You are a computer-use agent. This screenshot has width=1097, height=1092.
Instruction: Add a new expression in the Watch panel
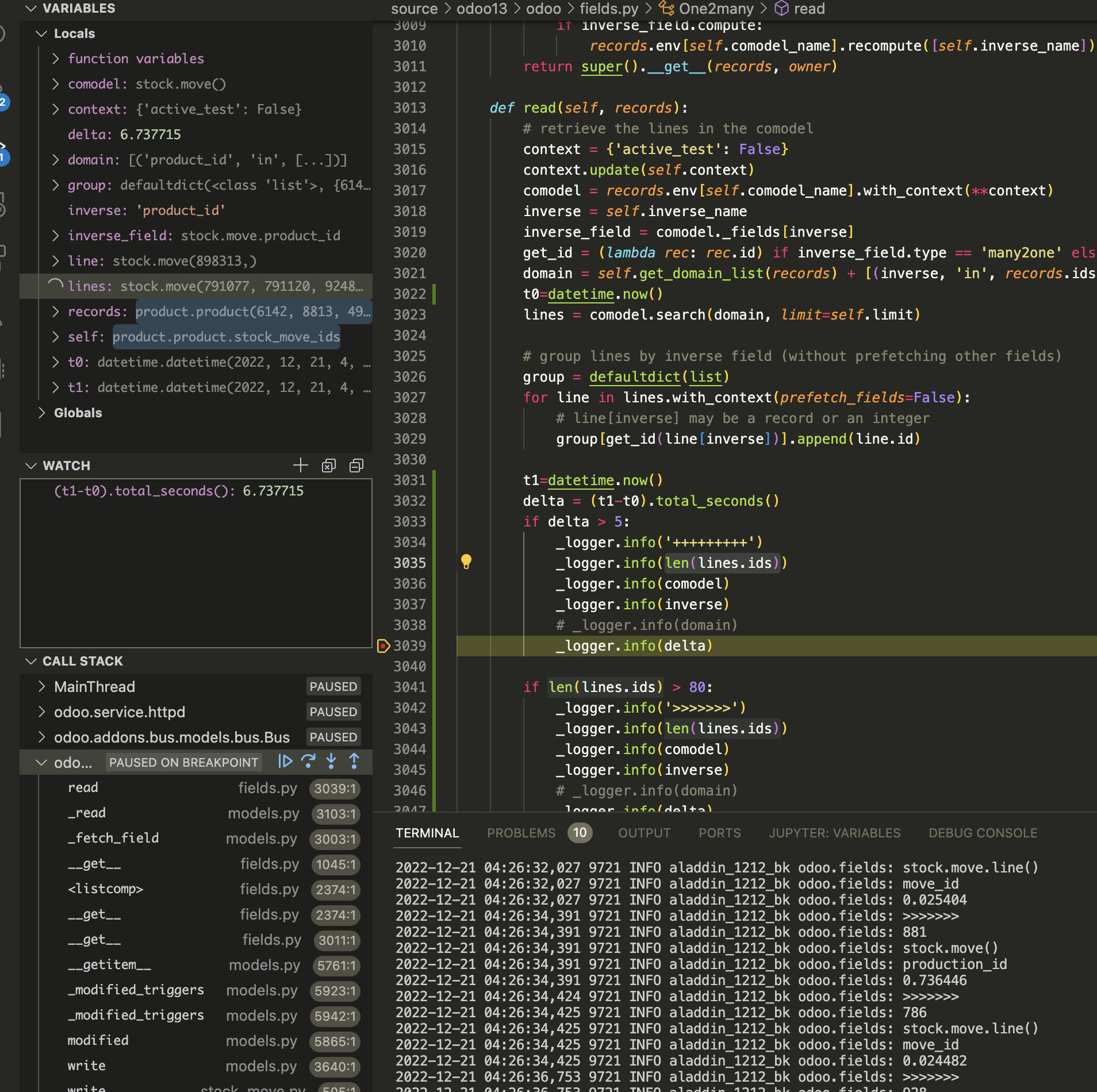300,466
